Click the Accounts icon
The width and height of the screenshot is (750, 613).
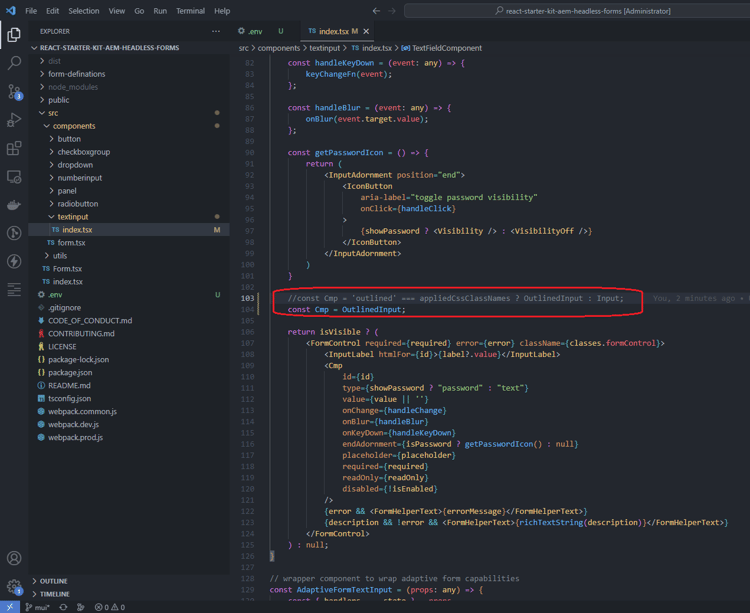pyautogui.click(x=14, y=558)
